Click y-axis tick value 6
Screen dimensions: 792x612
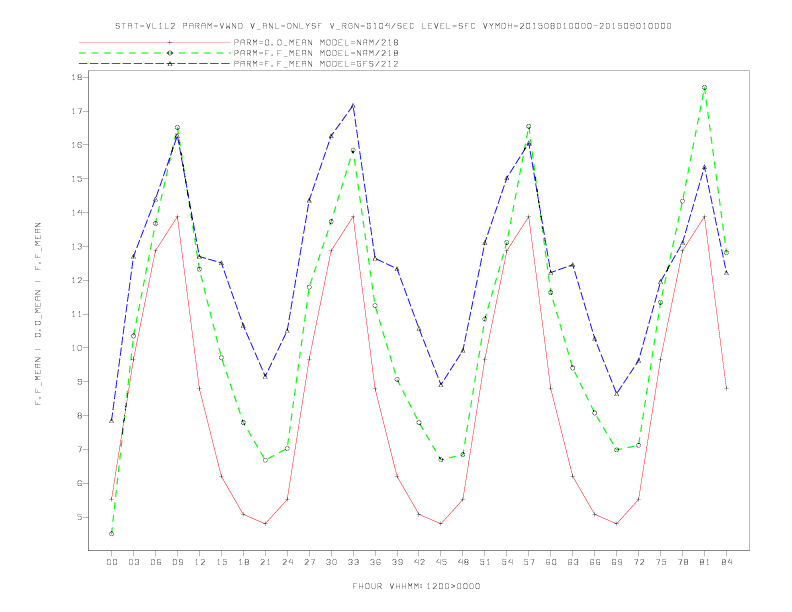click(x=80, y=483)
